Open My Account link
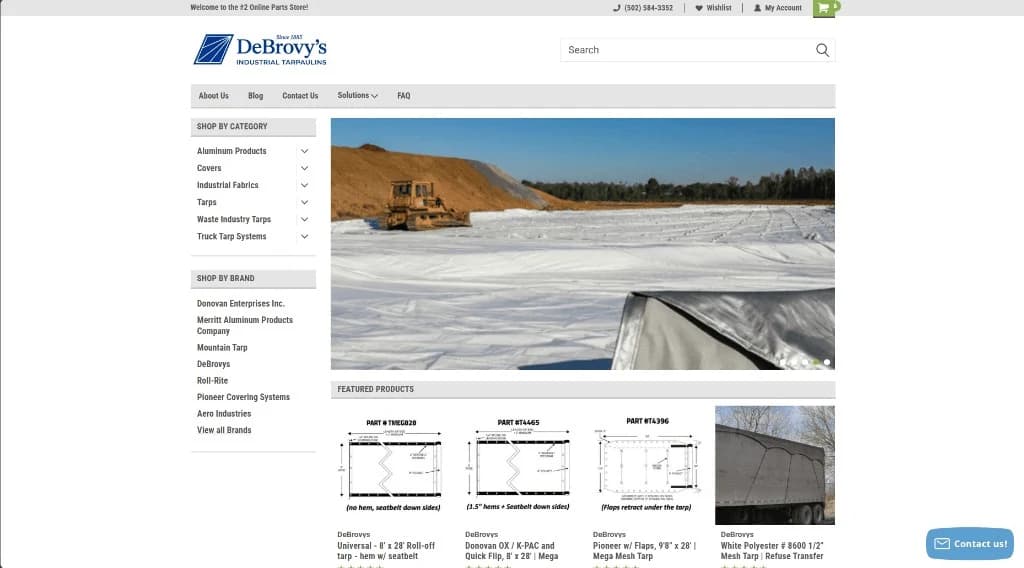Image resolution: width=1024 pixels, height=568 pixels. pyautogui.click(x=783, y=8)
